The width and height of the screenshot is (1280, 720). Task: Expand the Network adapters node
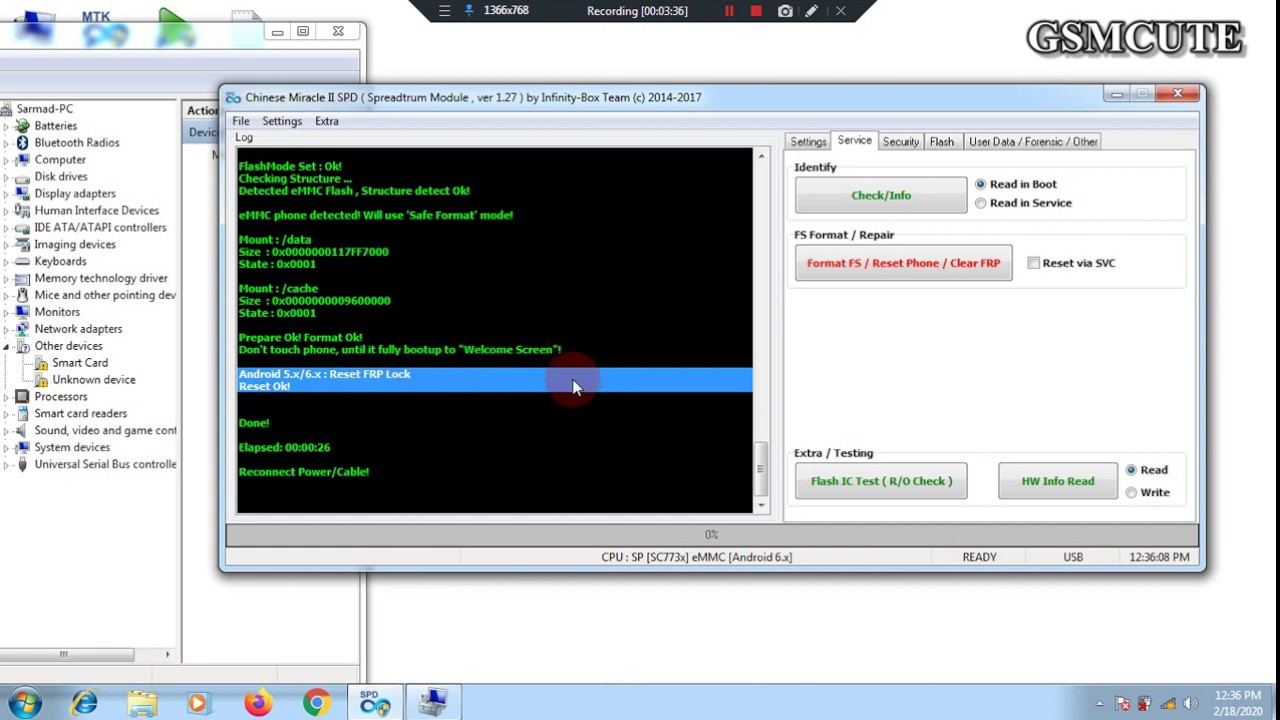(x=6, y=329)
